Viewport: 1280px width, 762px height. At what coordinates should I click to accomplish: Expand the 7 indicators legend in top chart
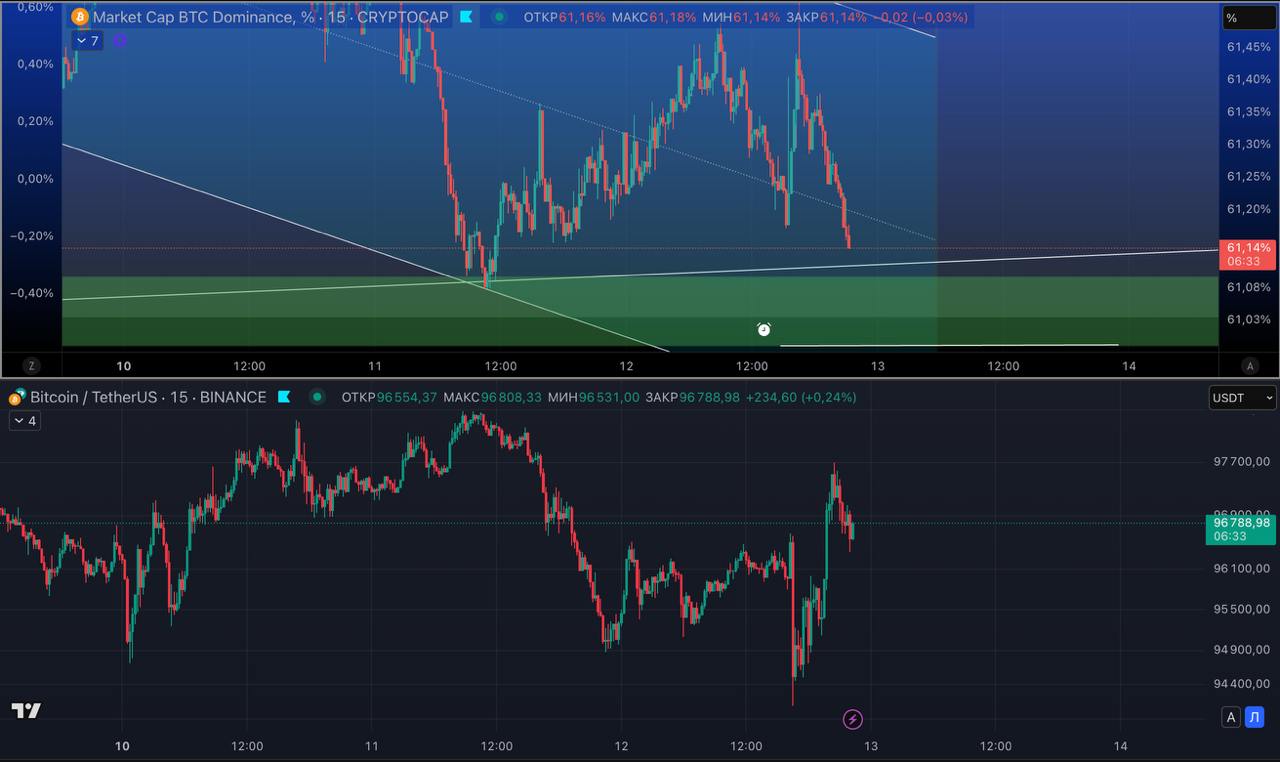coord(87,41)
